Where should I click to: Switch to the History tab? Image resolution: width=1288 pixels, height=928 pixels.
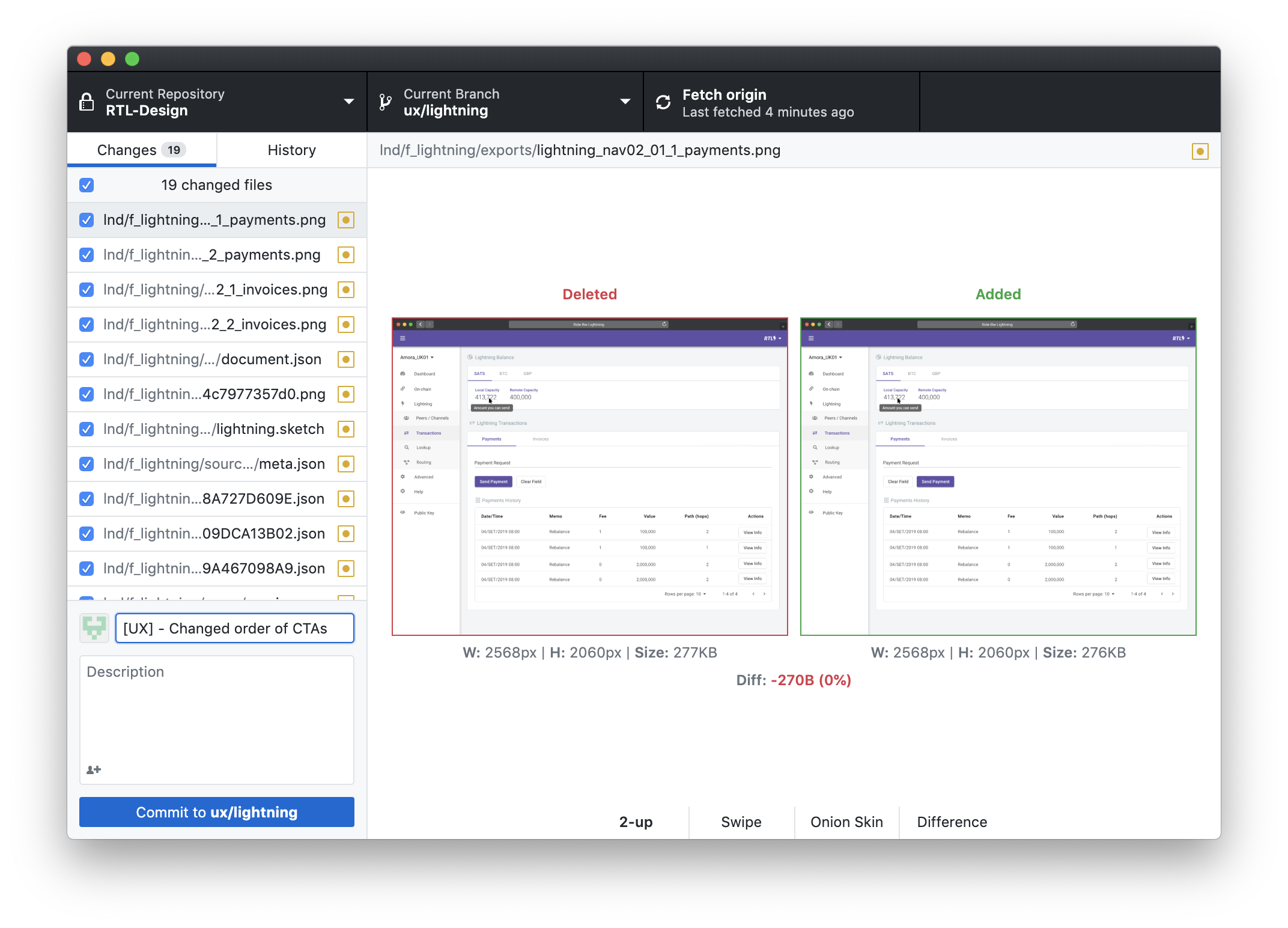tap(292, 150)
